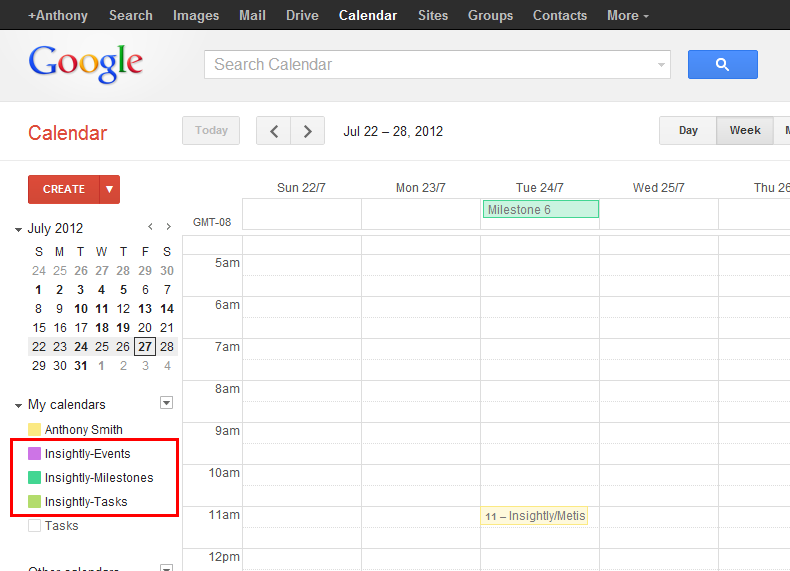Select July 10 in mini calendar
Viewport: 790px width, 571px height.
point(81,309)
